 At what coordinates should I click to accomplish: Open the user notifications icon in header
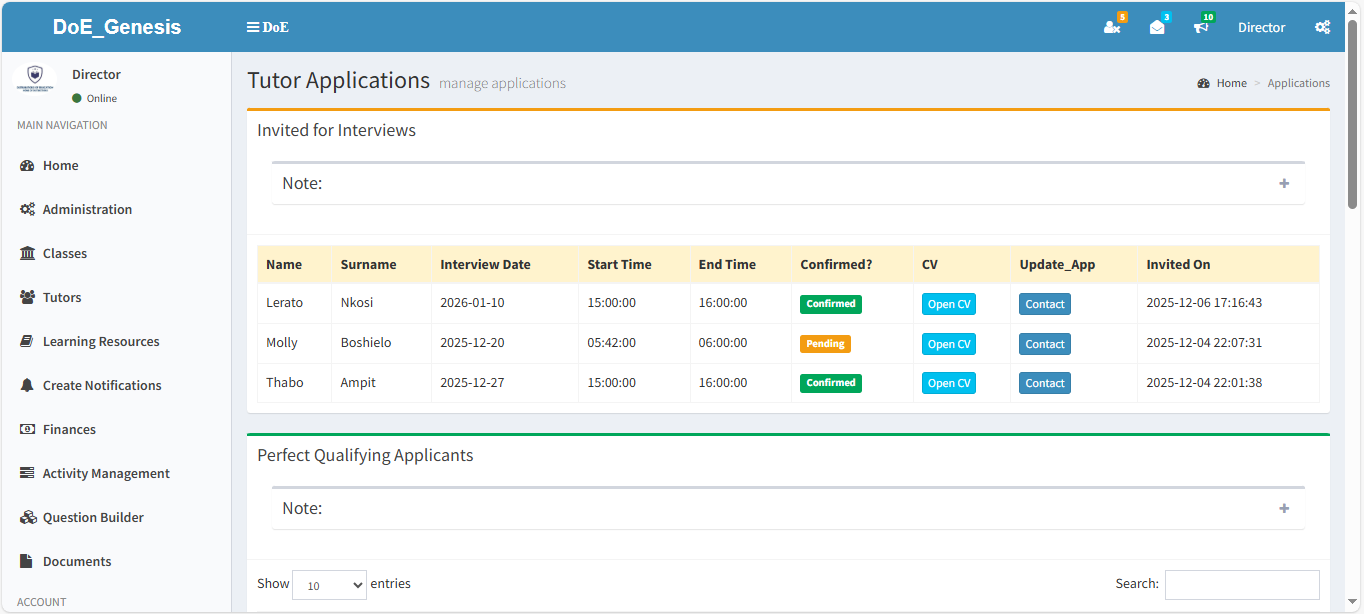[1112, 27]
